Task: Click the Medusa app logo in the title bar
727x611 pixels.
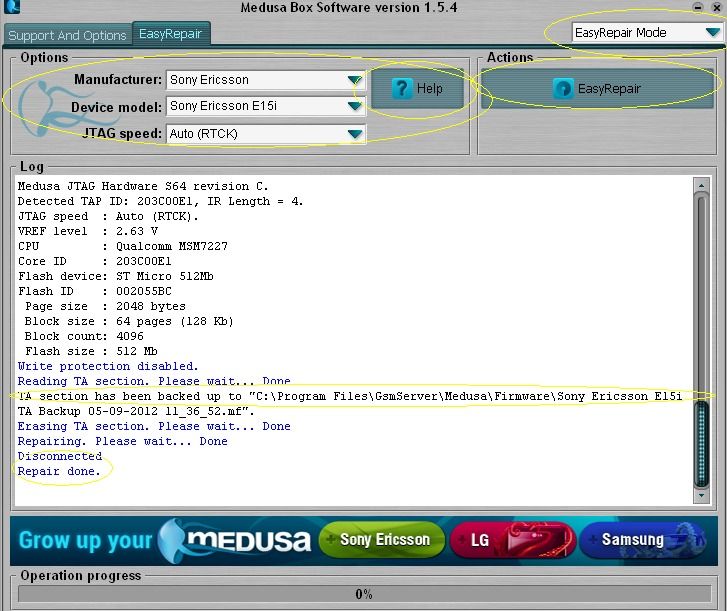Action: 12,6
